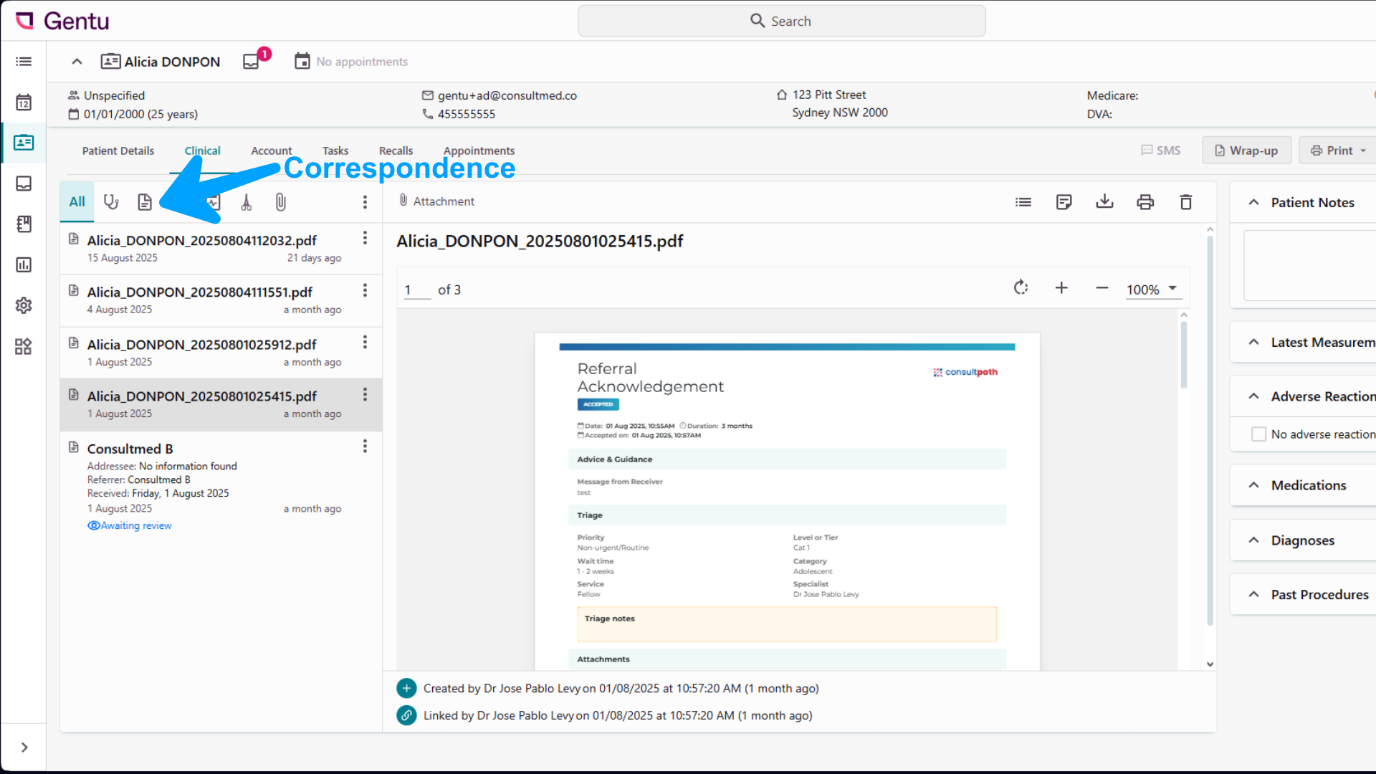The height and width of the screenshot is (774, 1376).
Task: Click the Wrap-up button
Action: [x=1246, y=151]
